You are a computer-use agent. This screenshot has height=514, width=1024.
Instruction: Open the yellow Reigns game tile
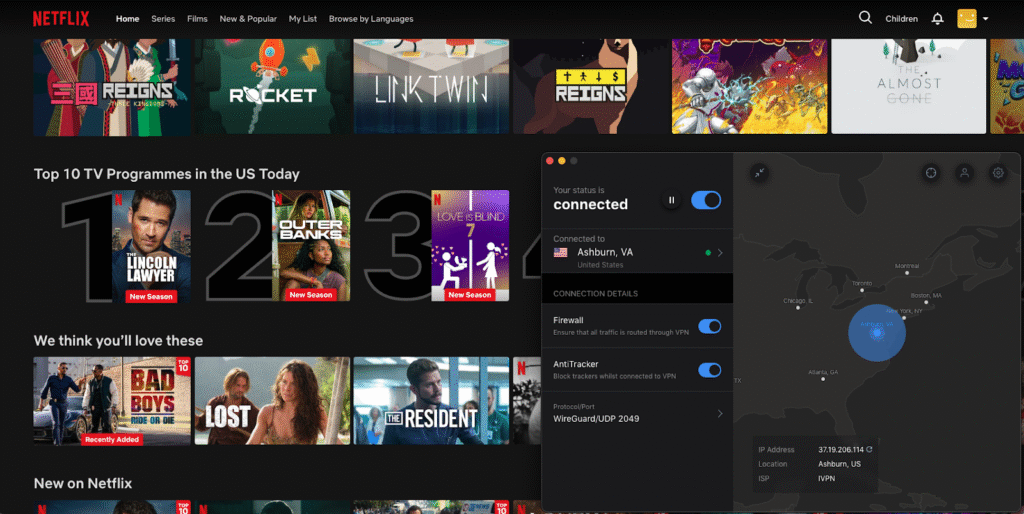(x=590, y=86)
